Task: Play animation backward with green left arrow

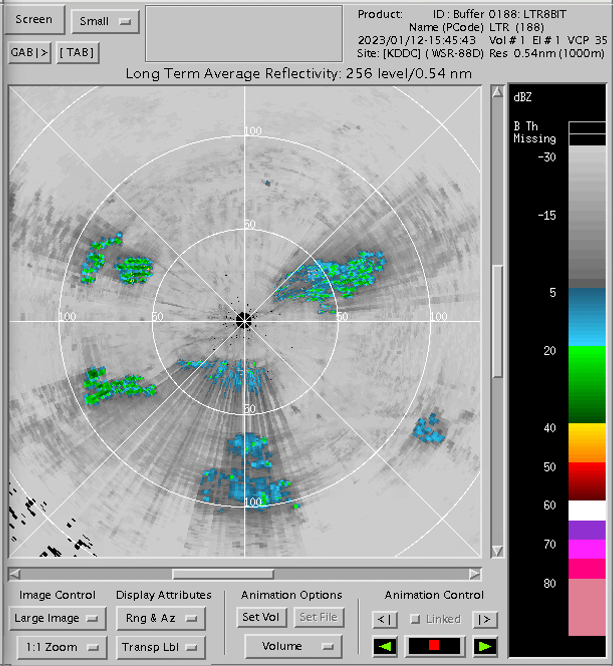Action: [x=385, y=646]
